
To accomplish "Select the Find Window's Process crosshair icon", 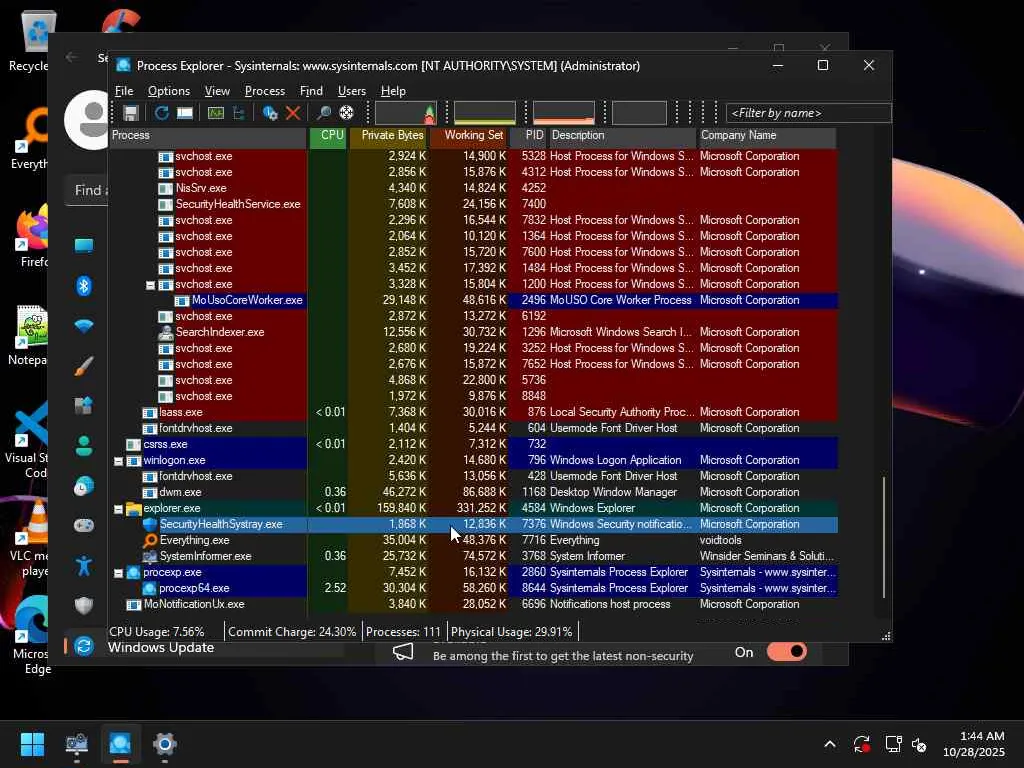I will [x=347, y=113].
